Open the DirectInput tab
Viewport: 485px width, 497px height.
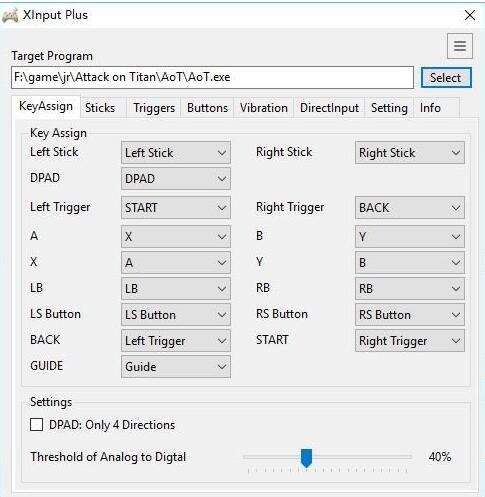coord(329,108)
